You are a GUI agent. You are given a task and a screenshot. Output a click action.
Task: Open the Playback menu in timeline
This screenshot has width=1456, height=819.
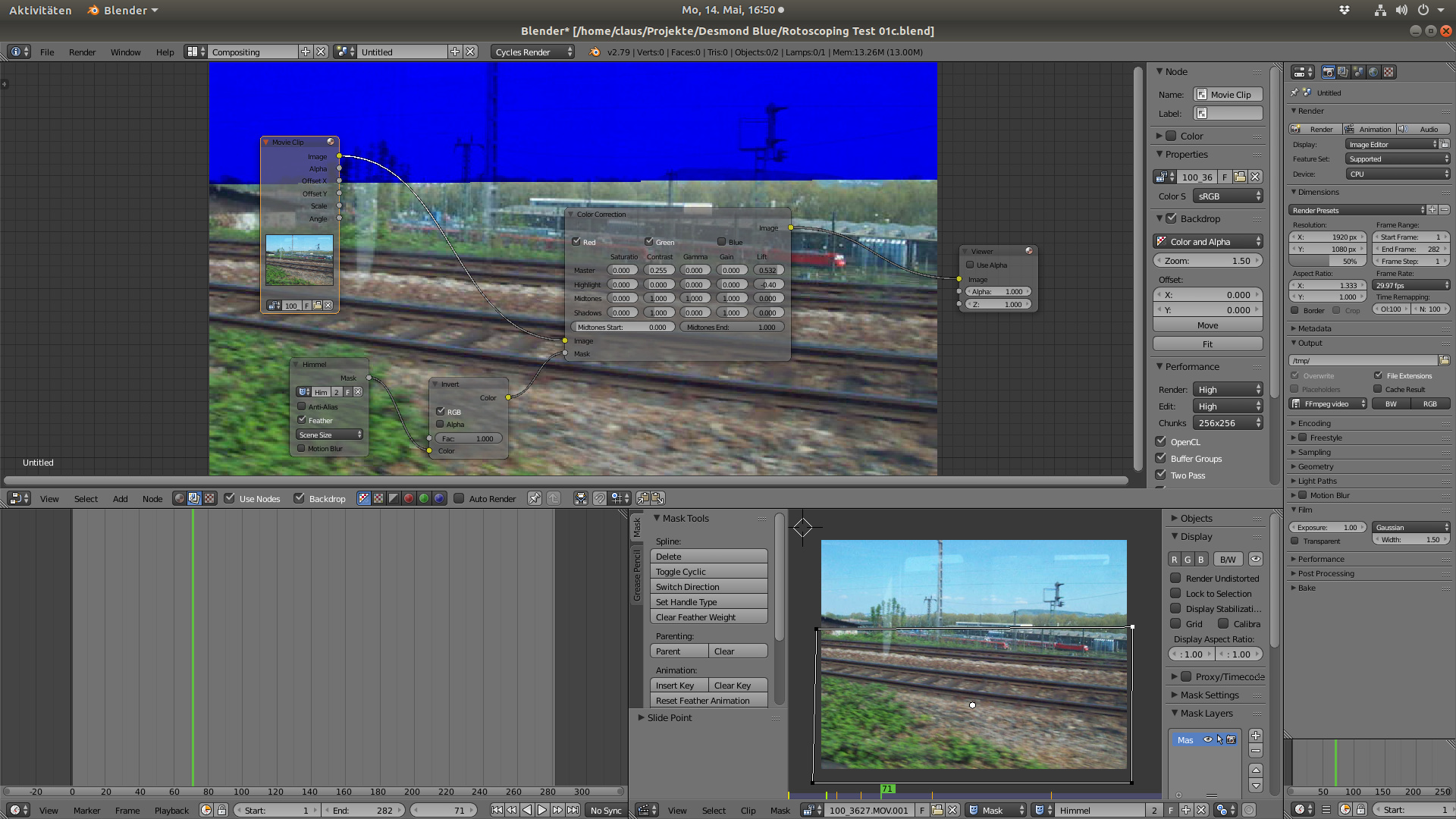[171, 810]
